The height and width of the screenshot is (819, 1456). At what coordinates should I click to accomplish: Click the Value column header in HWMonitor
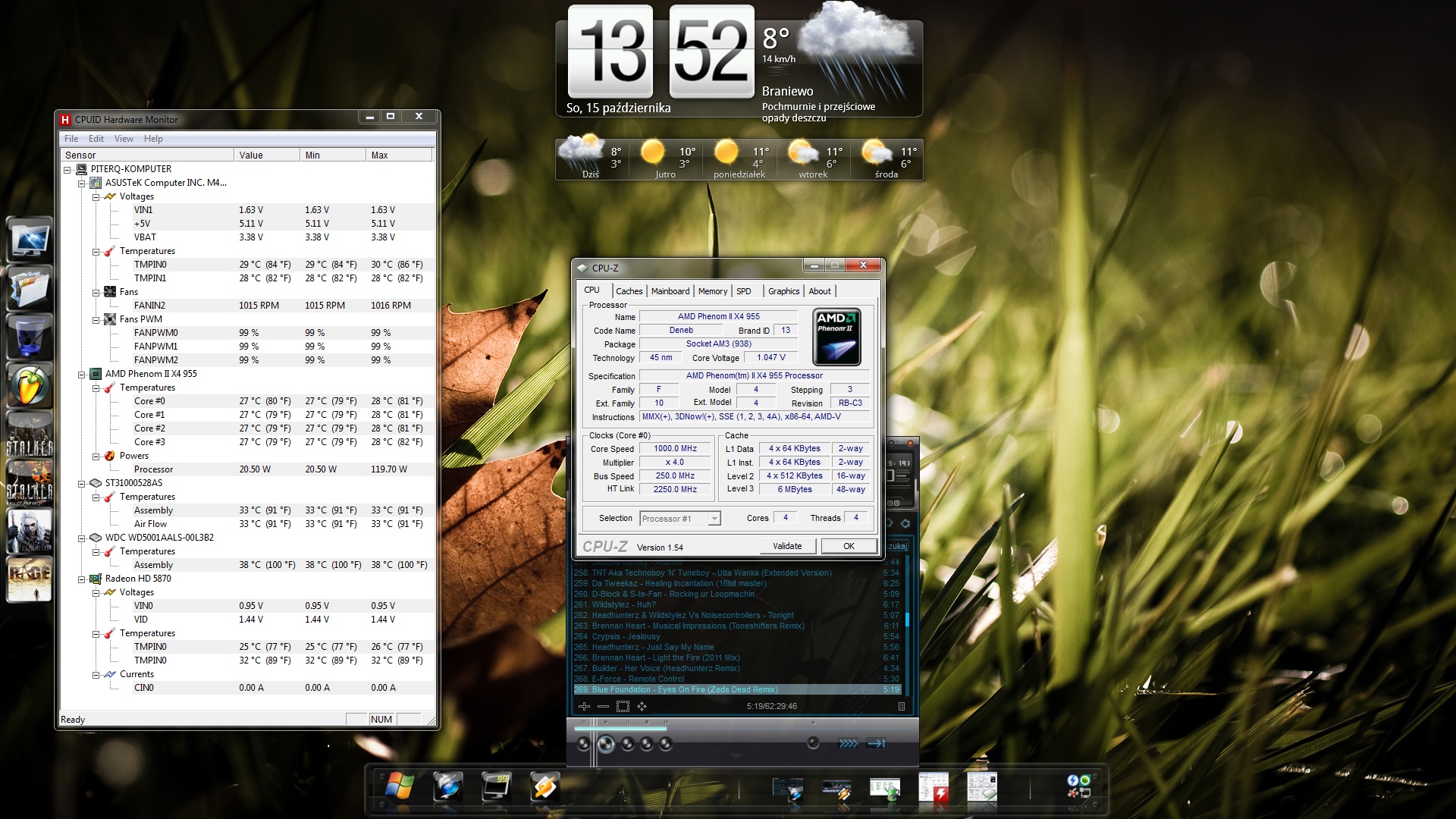(266, 155)
